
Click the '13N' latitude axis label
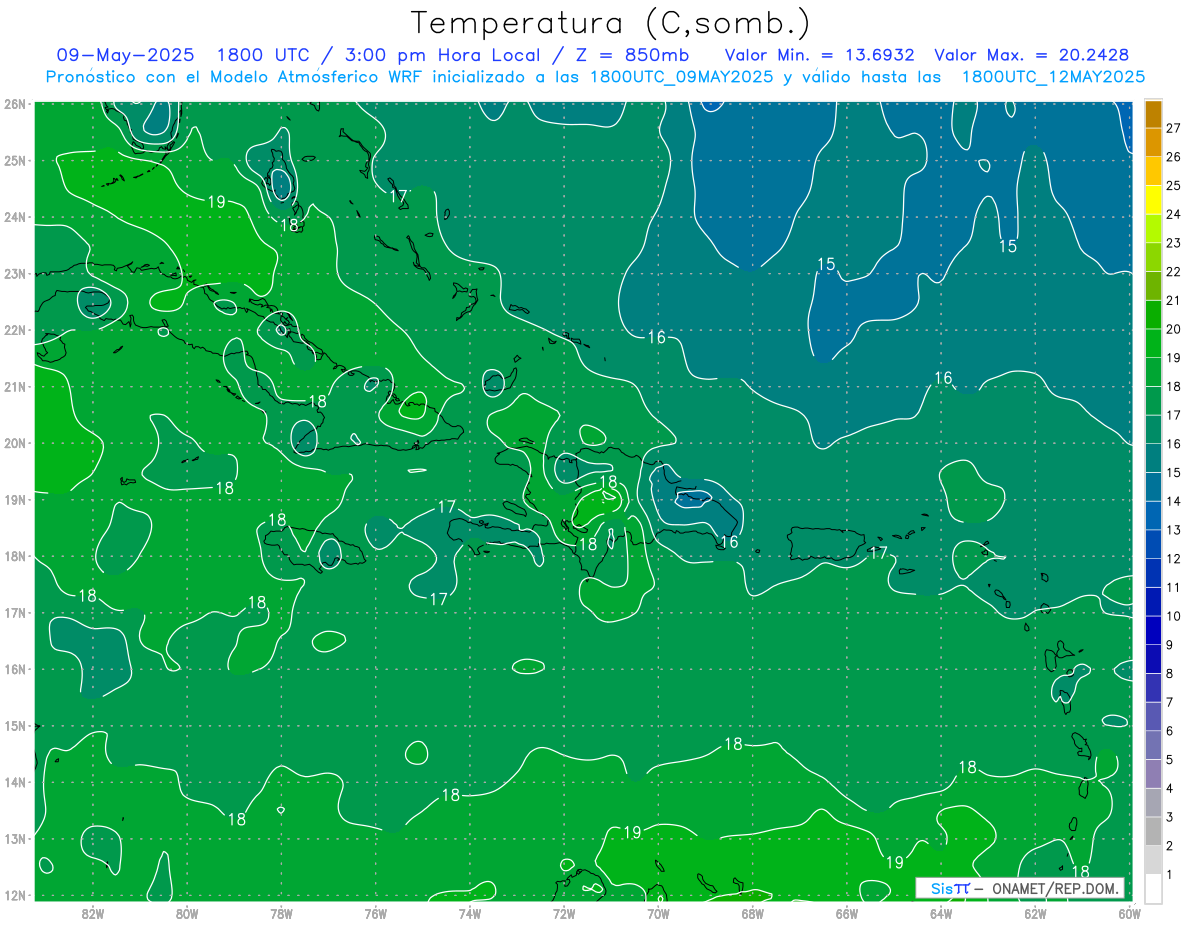click(x=14, y=838)
